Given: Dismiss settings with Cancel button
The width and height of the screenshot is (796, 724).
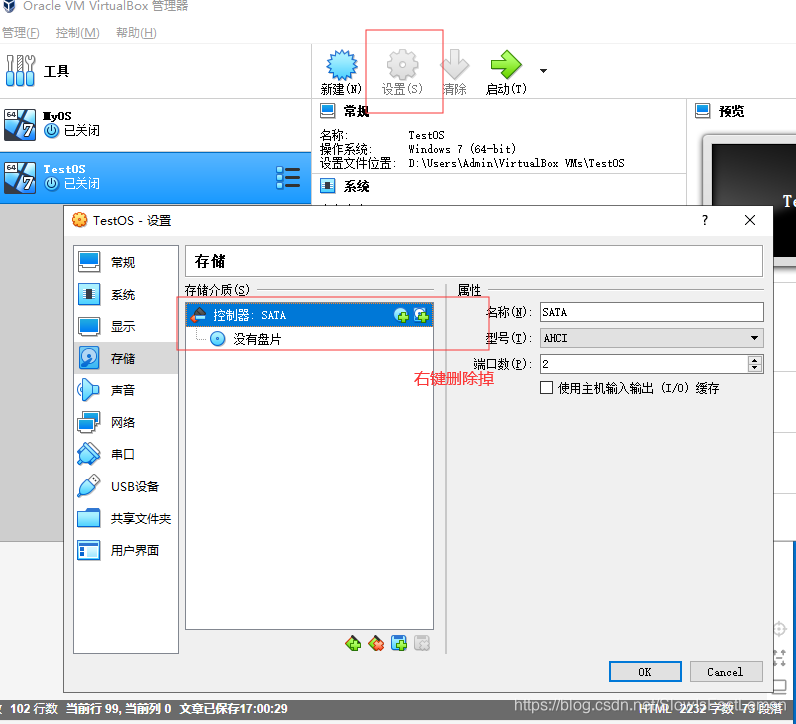Looking at the screenshot, I should coord(725,672).
